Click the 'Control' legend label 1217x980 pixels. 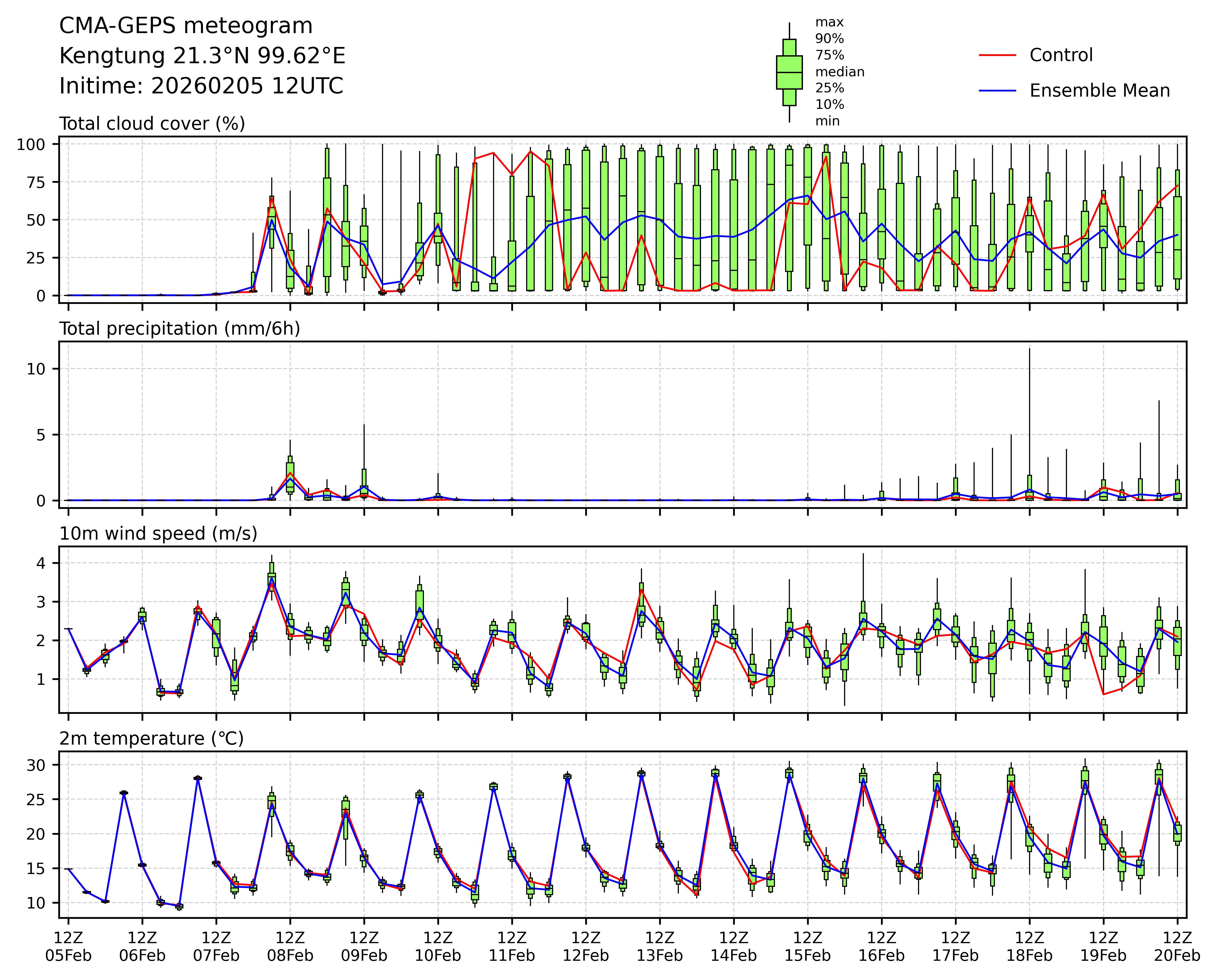1061,55
